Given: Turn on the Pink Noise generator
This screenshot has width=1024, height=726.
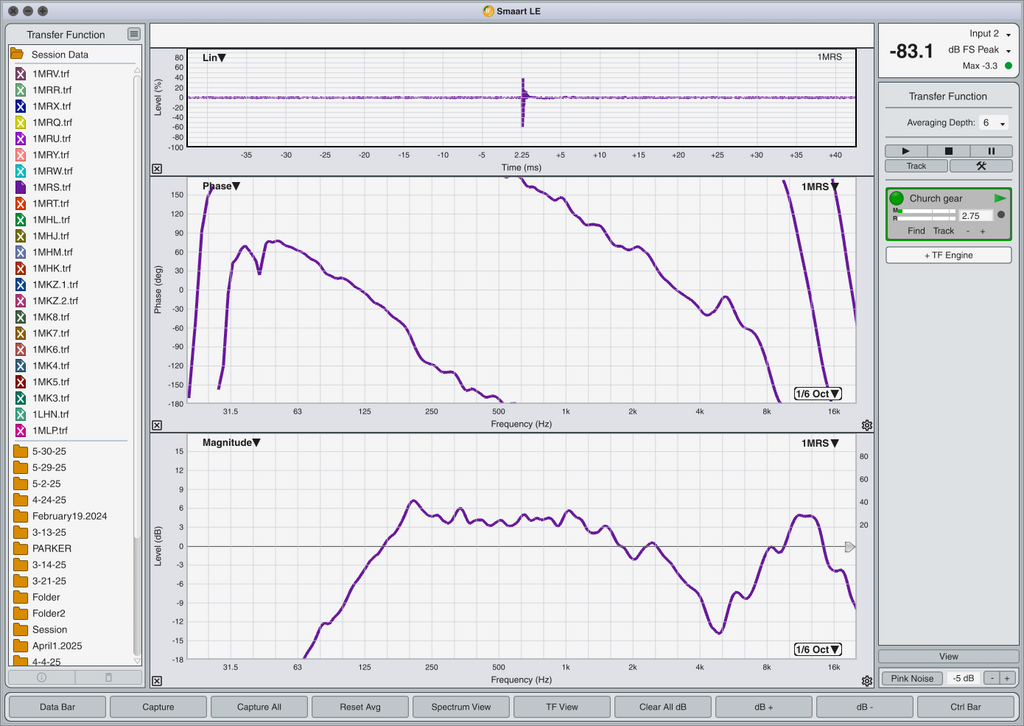Looking at the screenshot, I should (x=912, y=678).
